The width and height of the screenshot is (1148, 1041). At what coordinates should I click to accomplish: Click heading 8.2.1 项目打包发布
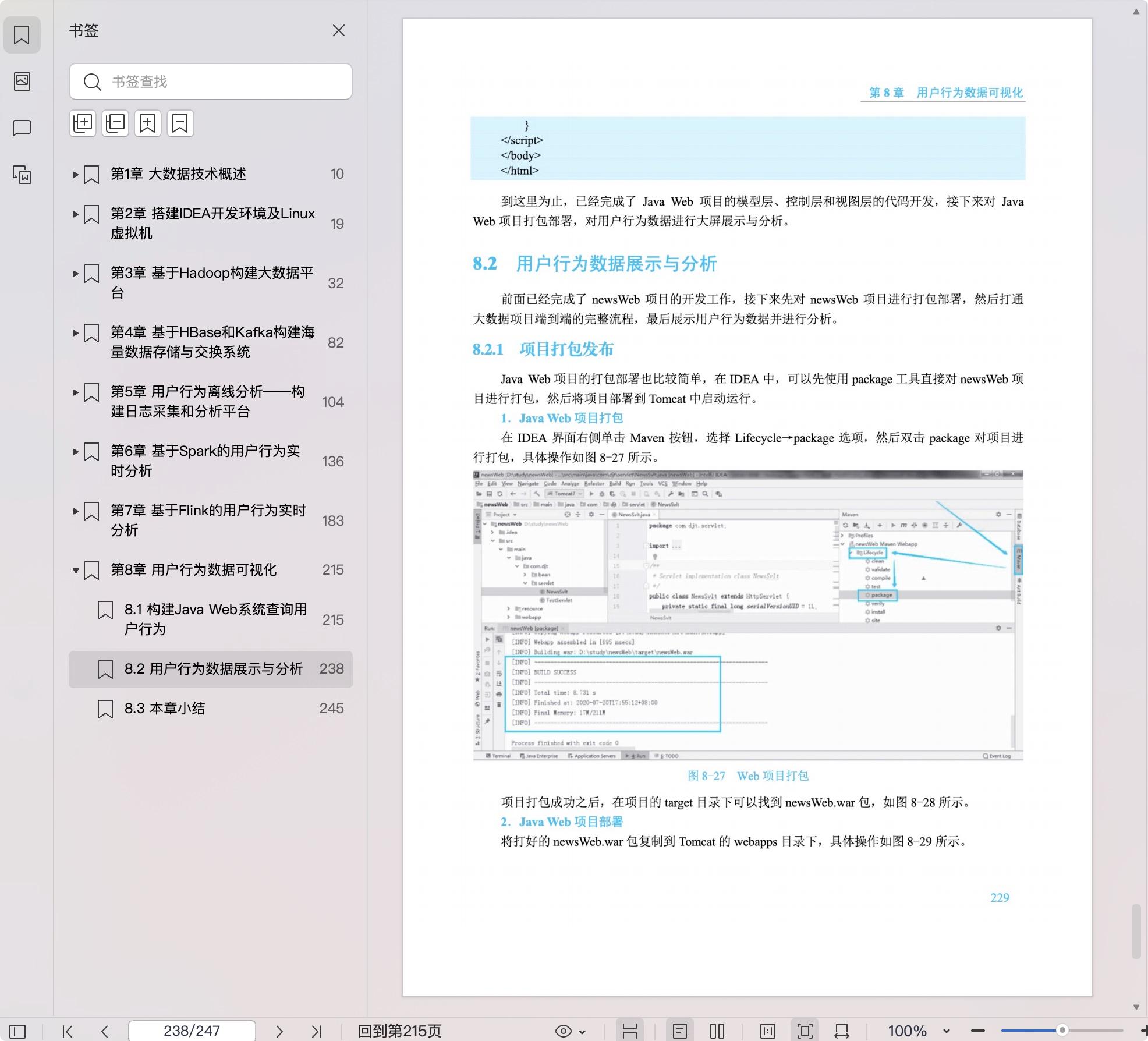pos(543,349)
